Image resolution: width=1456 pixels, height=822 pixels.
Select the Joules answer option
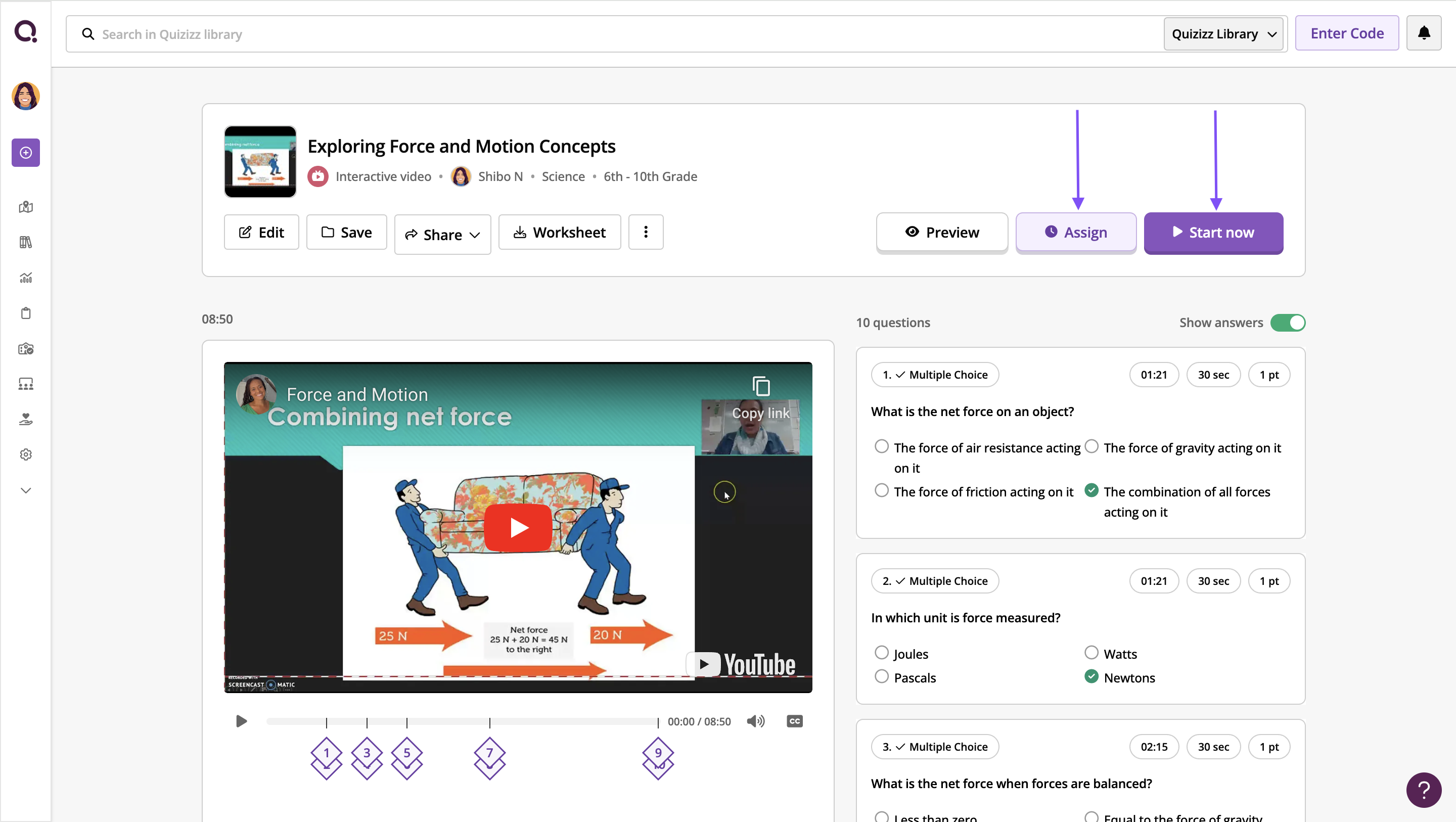pyautogui.click(x=882, y=653)
